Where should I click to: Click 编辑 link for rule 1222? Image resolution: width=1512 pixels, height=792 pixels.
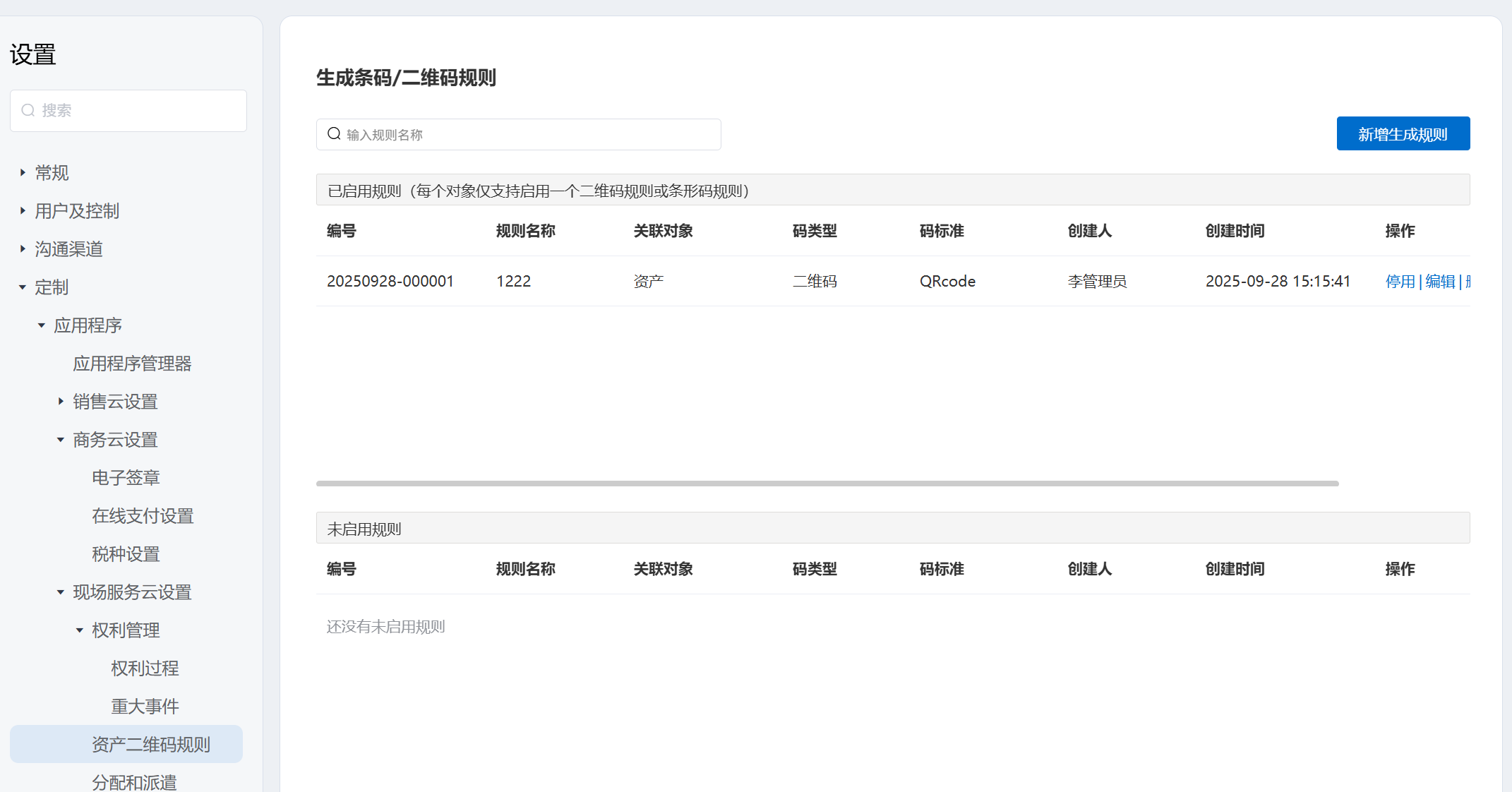tap(1440, 282)
